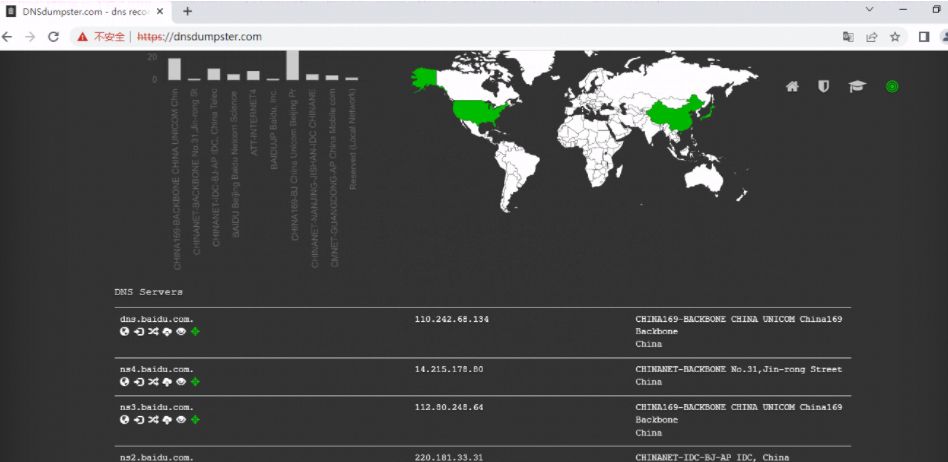Viewport: 948px width, 462px height.
Task: Go forward with the forward arrow
Action: pyautogui.click(x=30, y=37)
